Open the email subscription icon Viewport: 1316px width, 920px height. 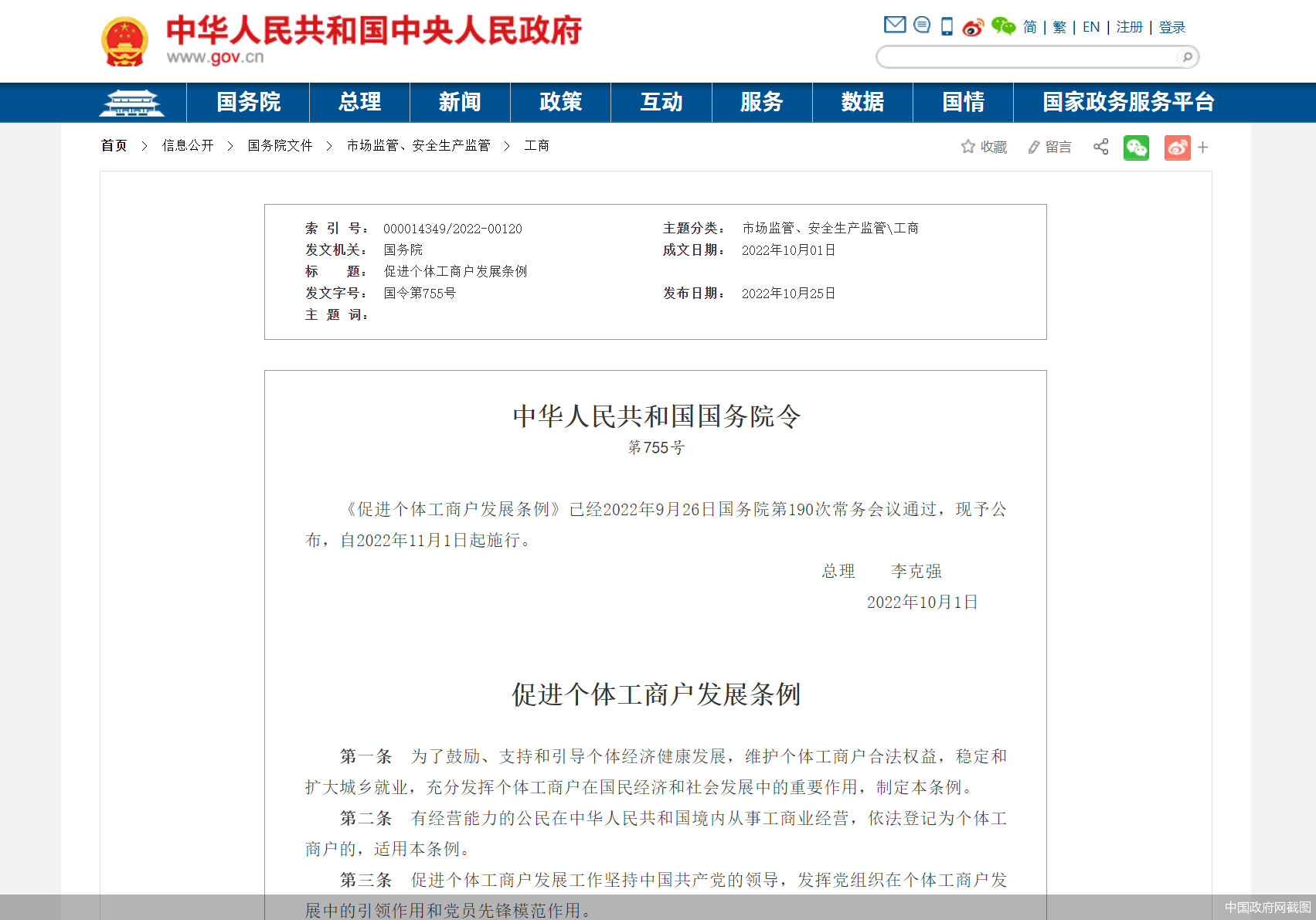(x=894, y=25)
